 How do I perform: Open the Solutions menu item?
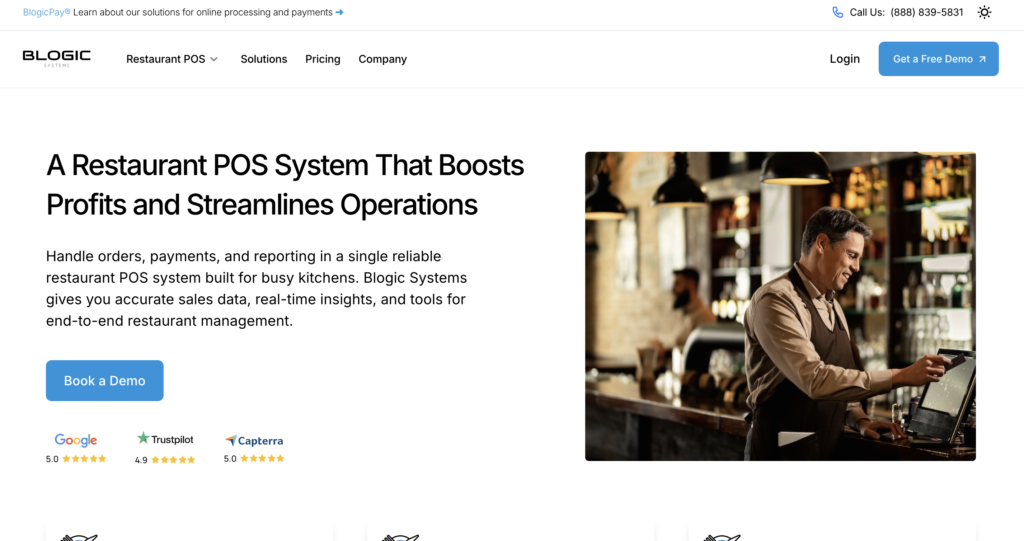point(264,59)
